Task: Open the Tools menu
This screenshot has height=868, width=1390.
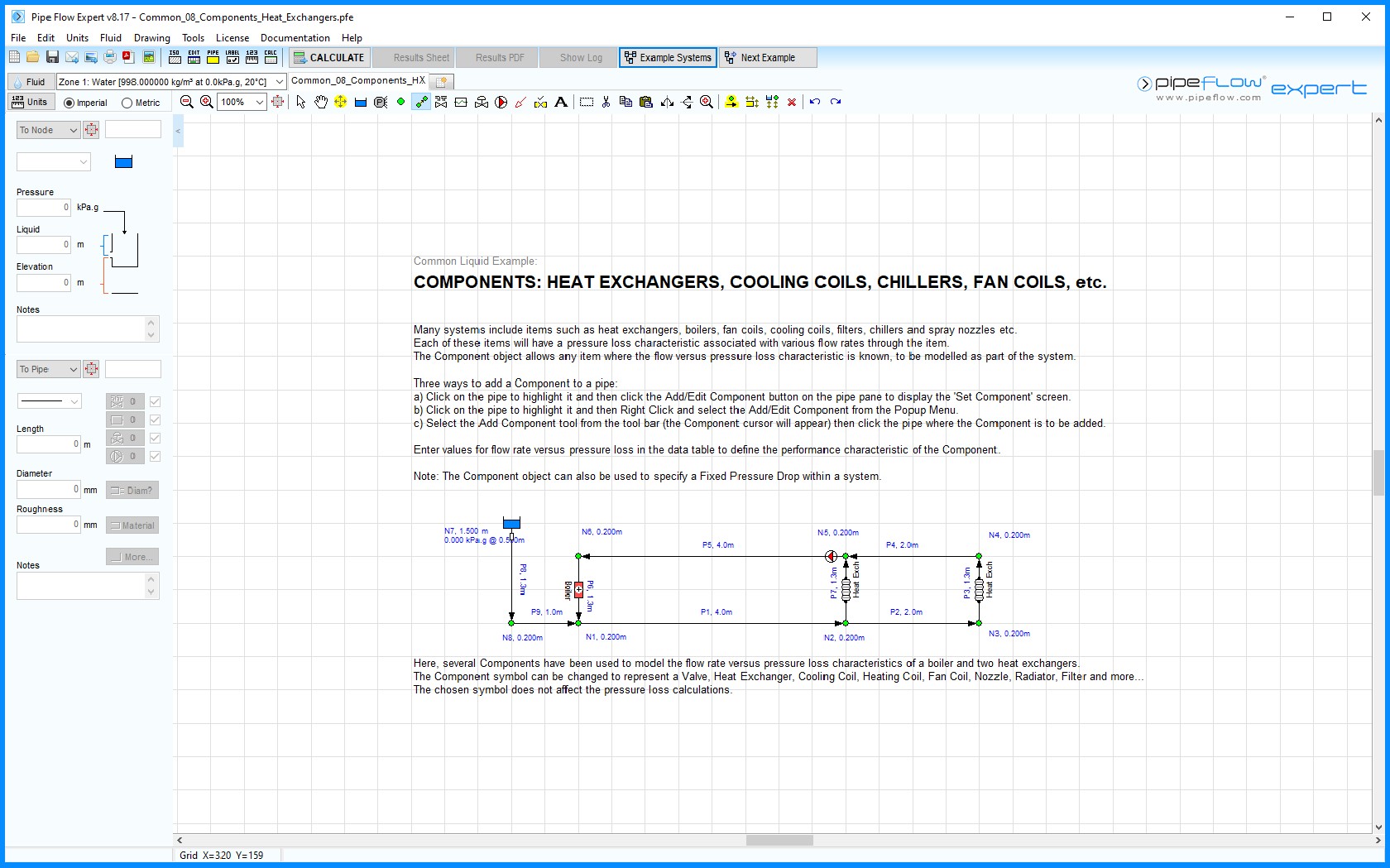Action: (193, 38)
